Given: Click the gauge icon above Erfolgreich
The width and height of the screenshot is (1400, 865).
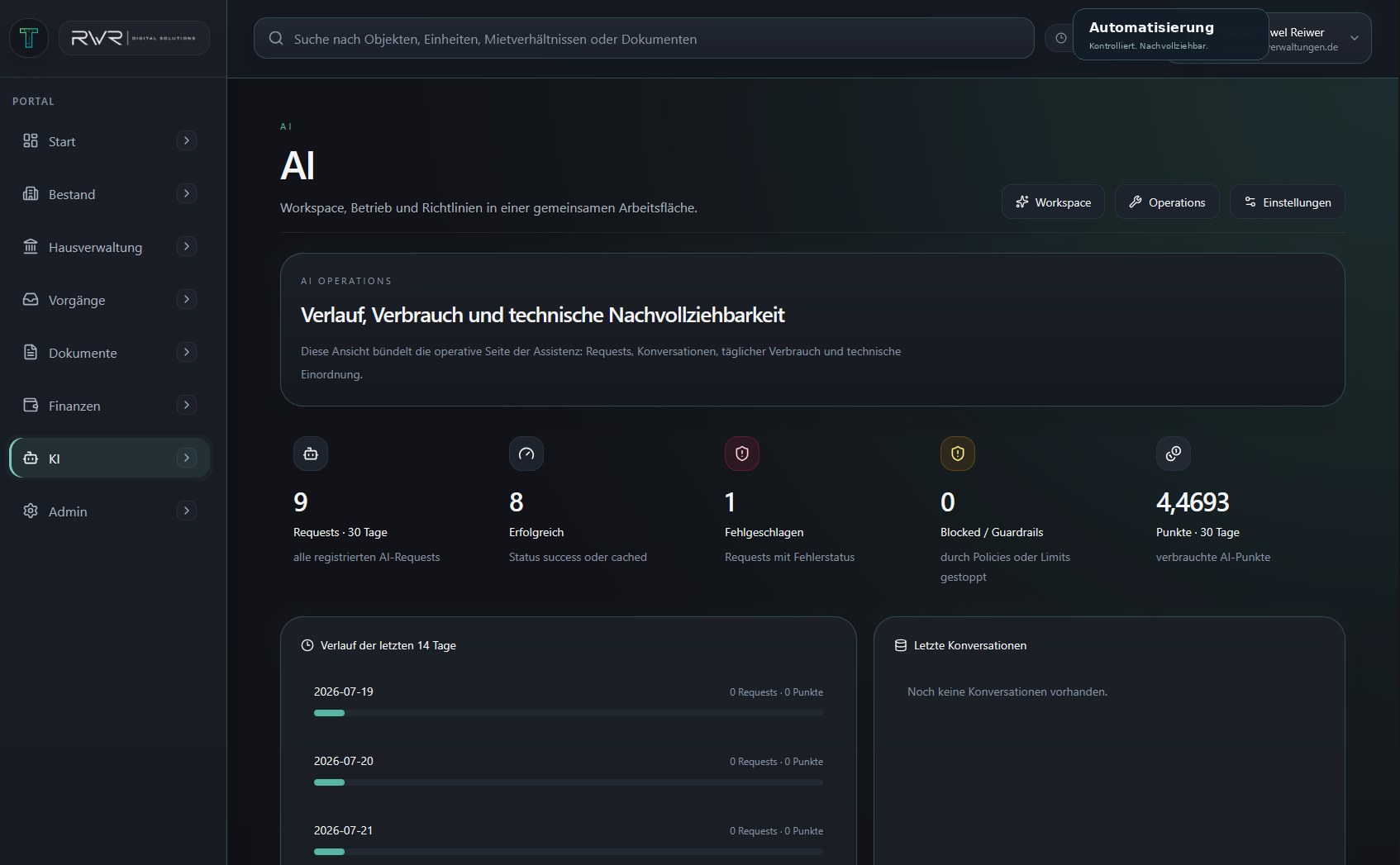Looking at the screenshot, I should pyautogui.click(x=526, y=454).
